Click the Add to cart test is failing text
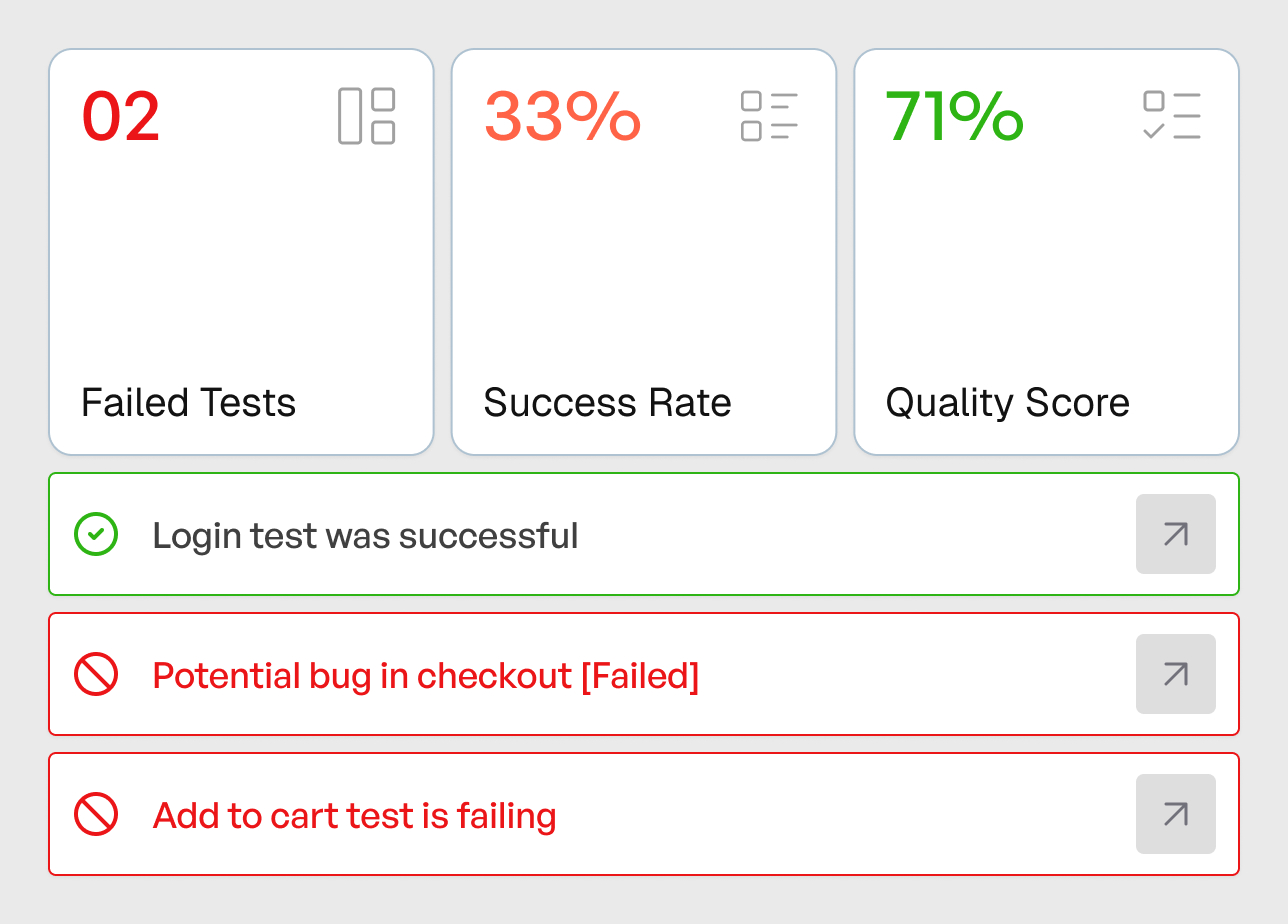The width and height of the screenshot is (1288, 924). pos(354,814)
